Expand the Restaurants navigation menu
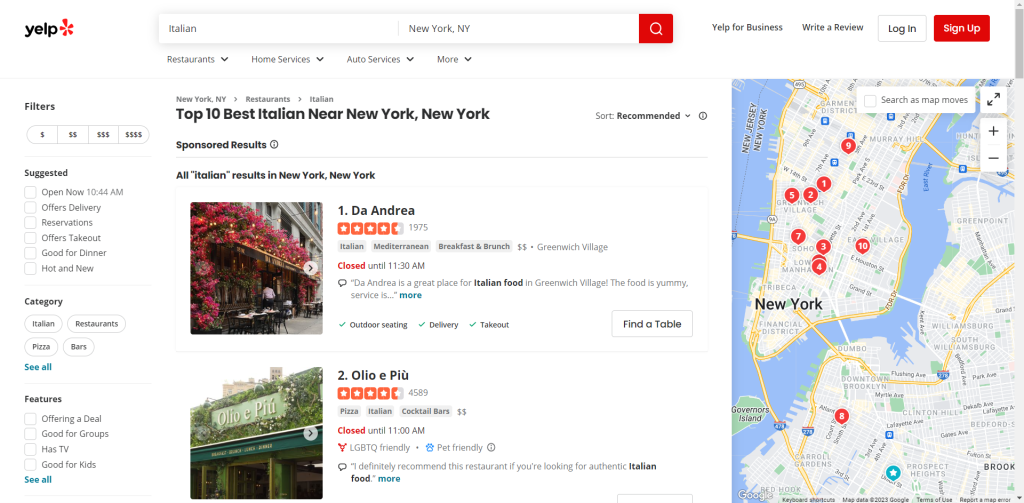1024x503 pixels. (197, 59)
